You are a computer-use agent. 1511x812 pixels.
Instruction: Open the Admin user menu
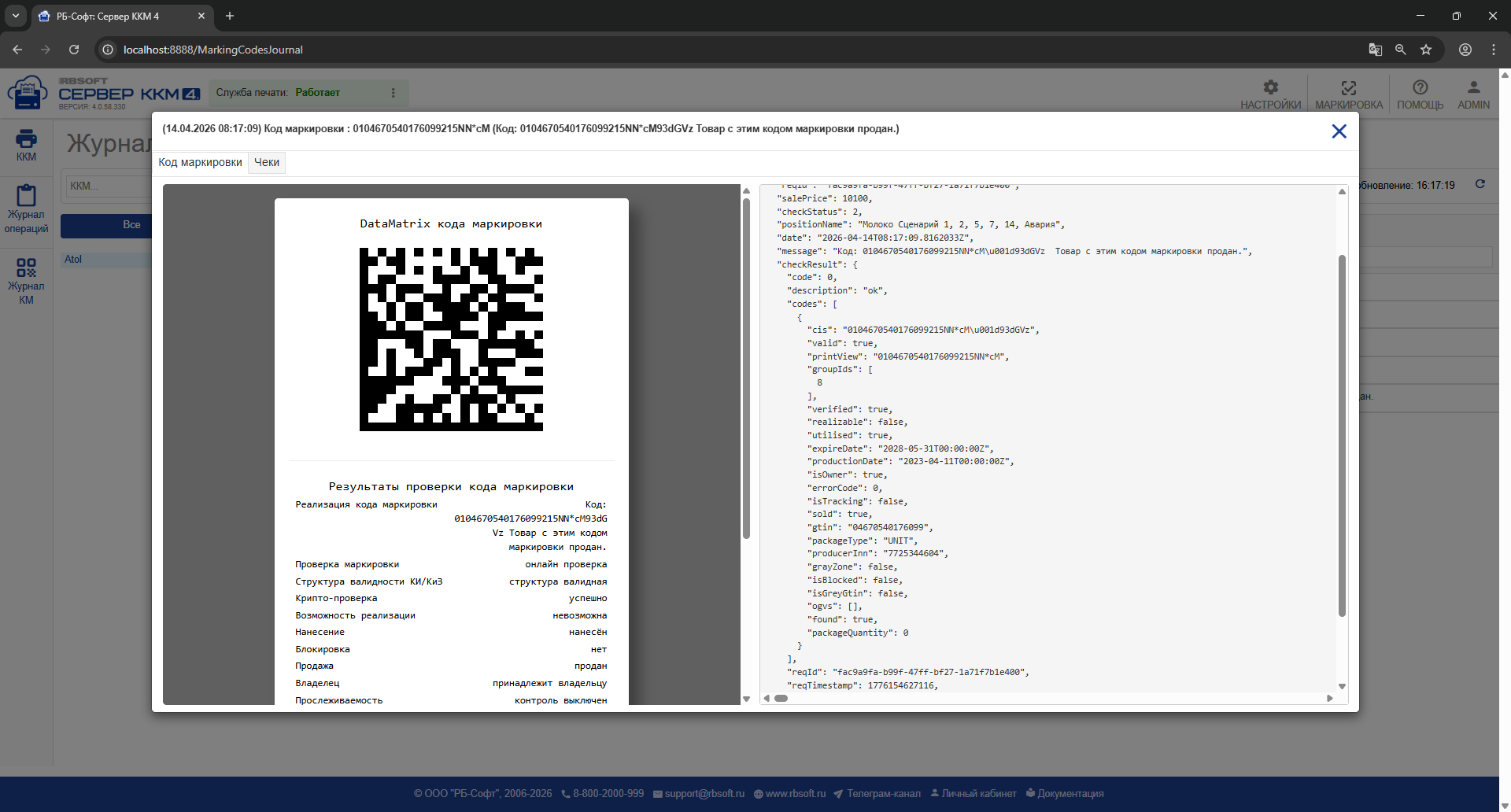(1473, 94)
